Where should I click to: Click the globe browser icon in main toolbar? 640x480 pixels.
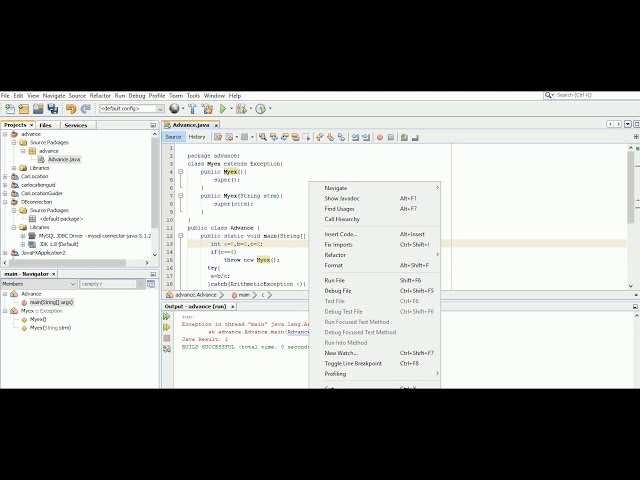(x=174, y=109)
